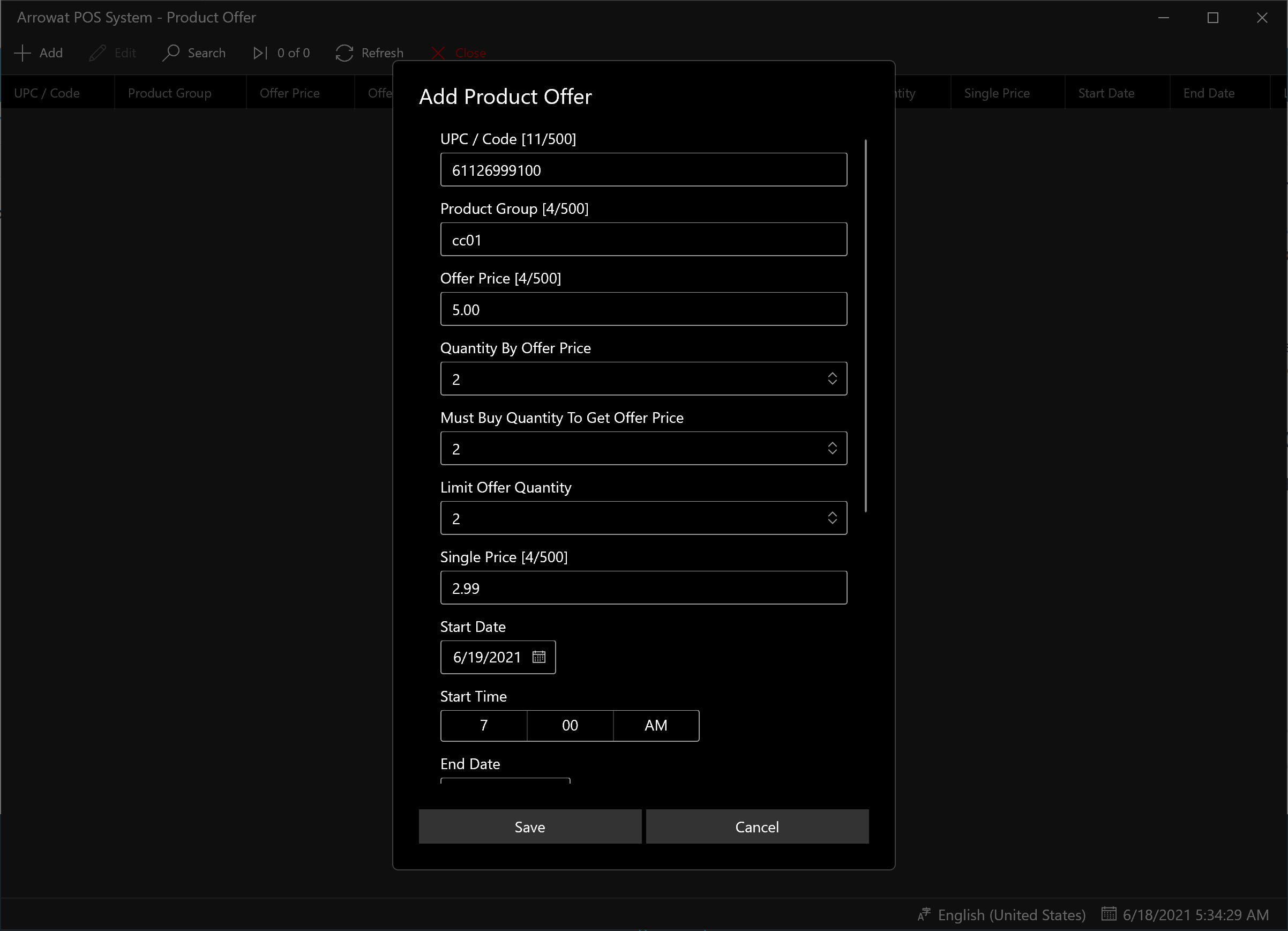Adjust Must Buy Quantity spinner arrows
This screenshot has width=1288, height=931.
coord(832,449)
